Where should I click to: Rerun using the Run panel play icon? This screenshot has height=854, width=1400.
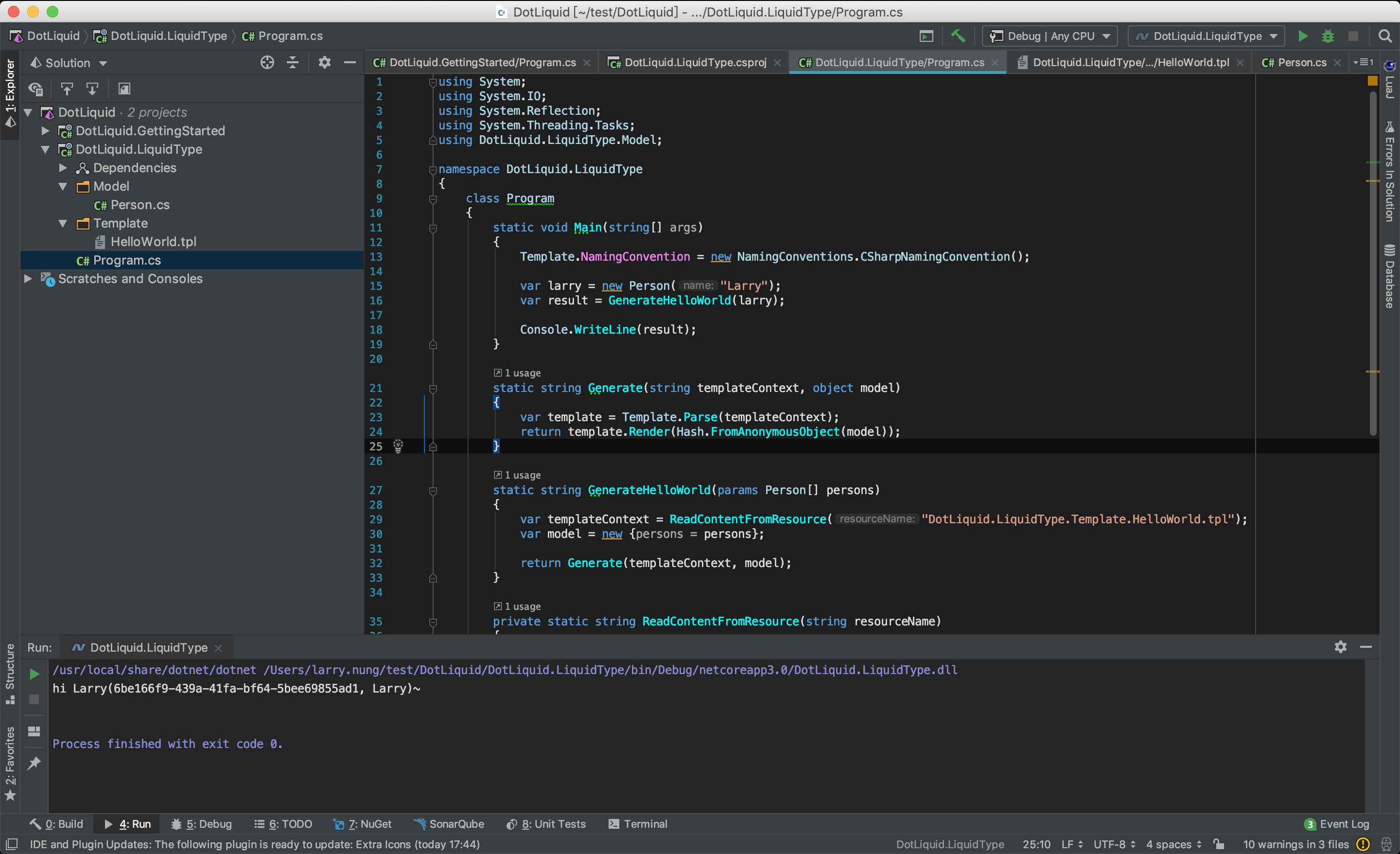[x=34, y=674]
